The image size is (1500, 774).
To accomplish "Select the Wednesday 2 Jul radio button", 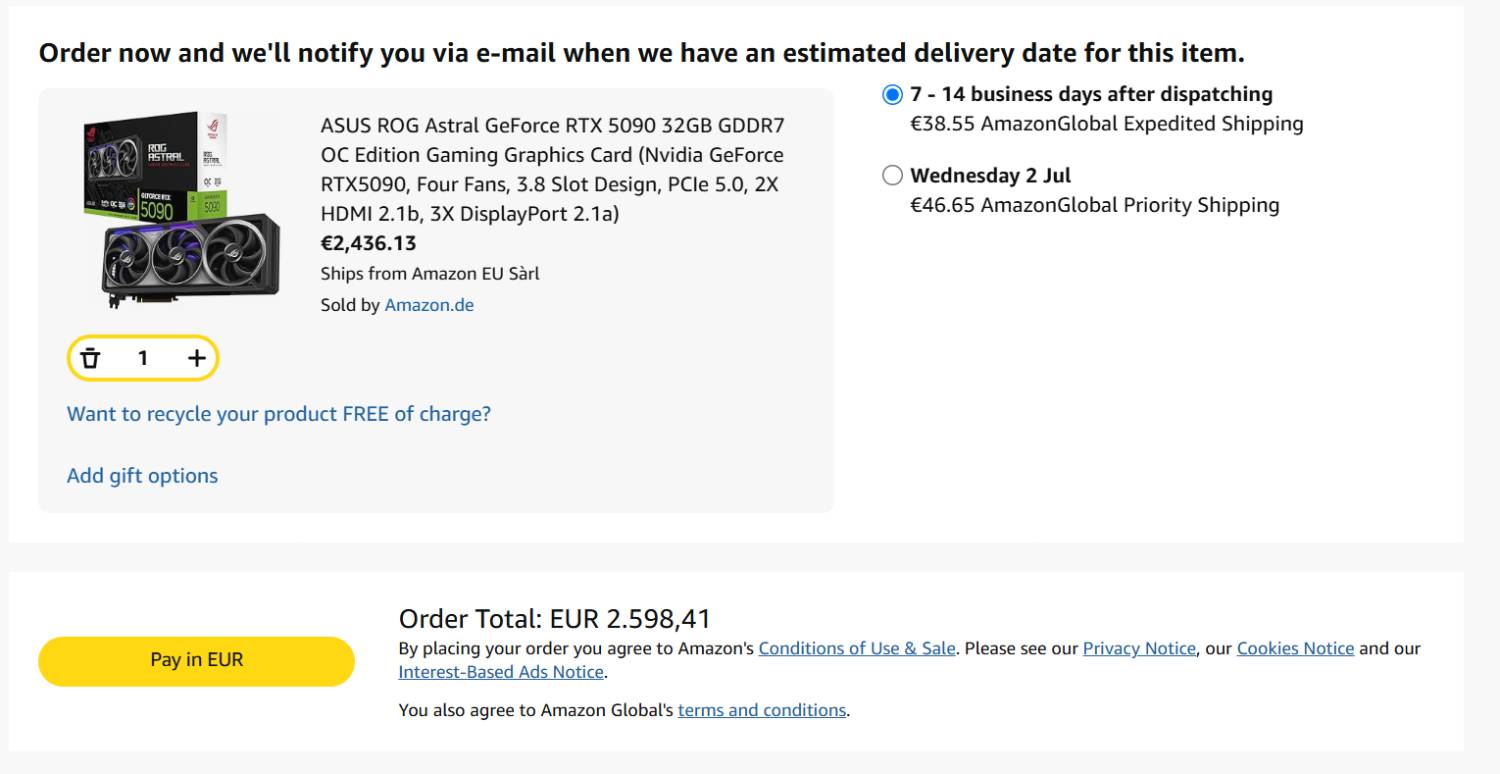I will 892,176.
